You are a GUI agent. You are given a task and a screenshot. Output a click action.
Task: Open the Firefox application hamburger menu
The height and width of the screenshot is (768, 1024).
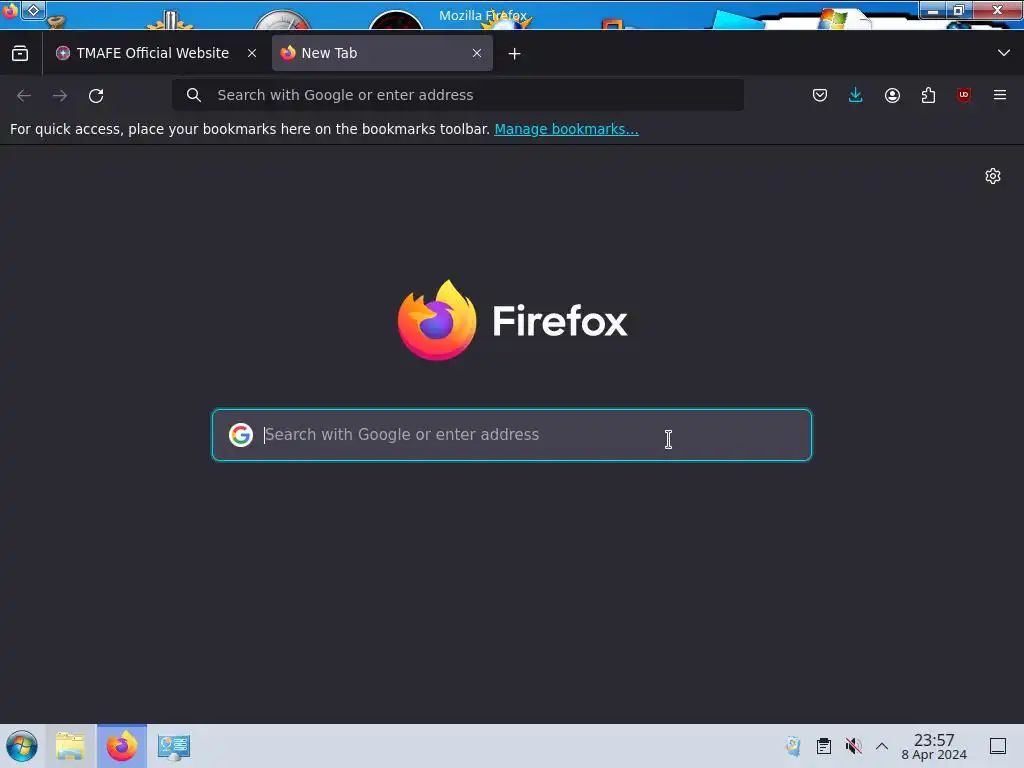click(x=1000, y=95)
